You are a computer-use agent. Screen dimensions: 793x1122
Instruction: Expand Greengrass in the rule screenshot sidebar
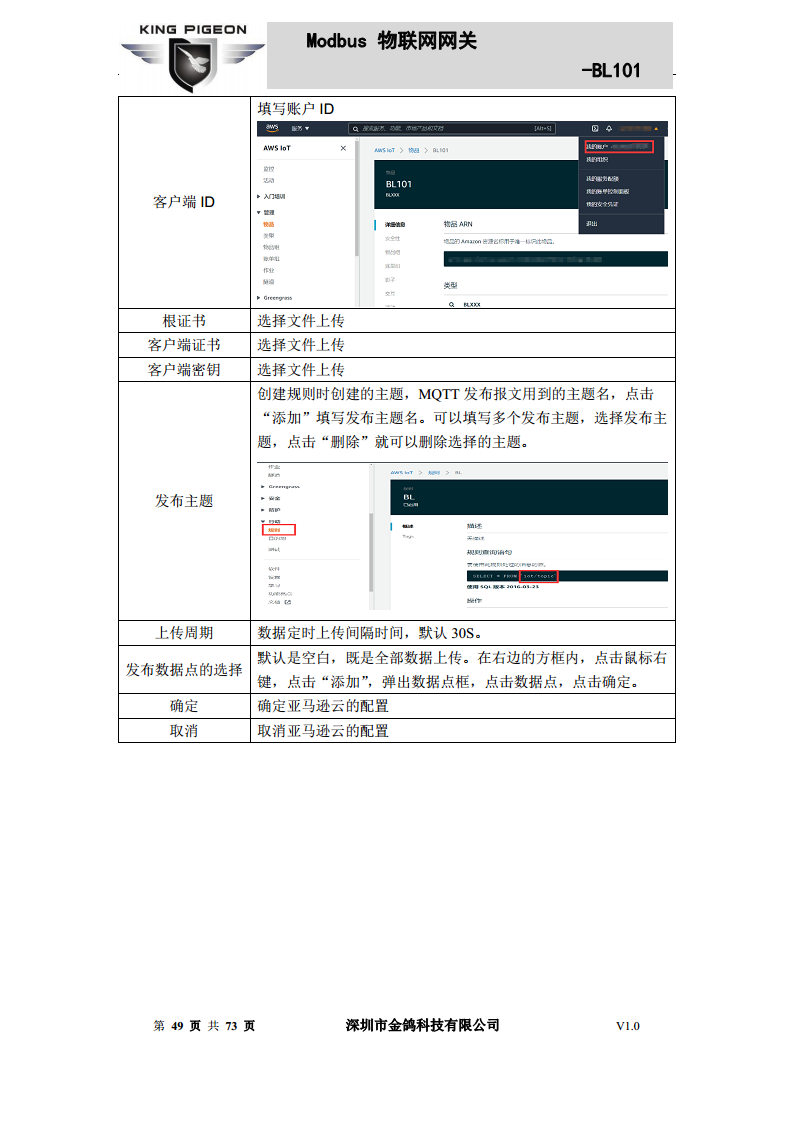point(281,487)
